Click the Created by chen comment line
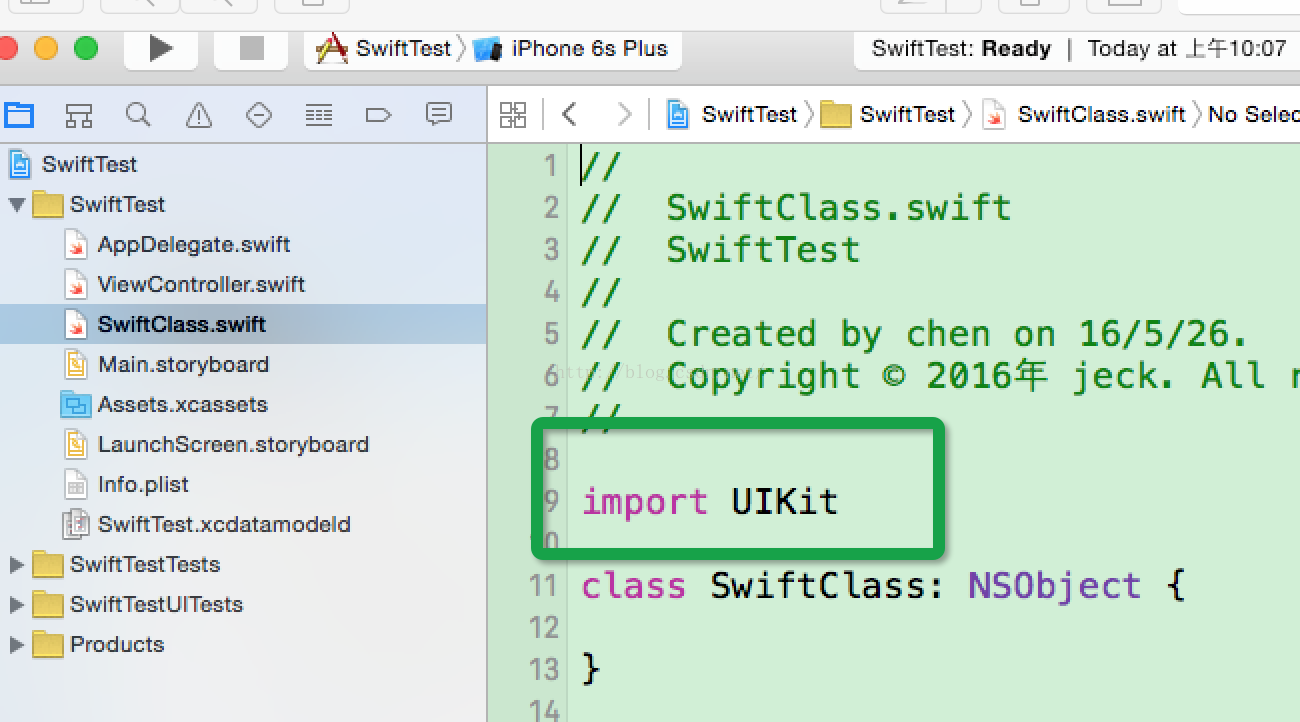 [x=914, y=333]
